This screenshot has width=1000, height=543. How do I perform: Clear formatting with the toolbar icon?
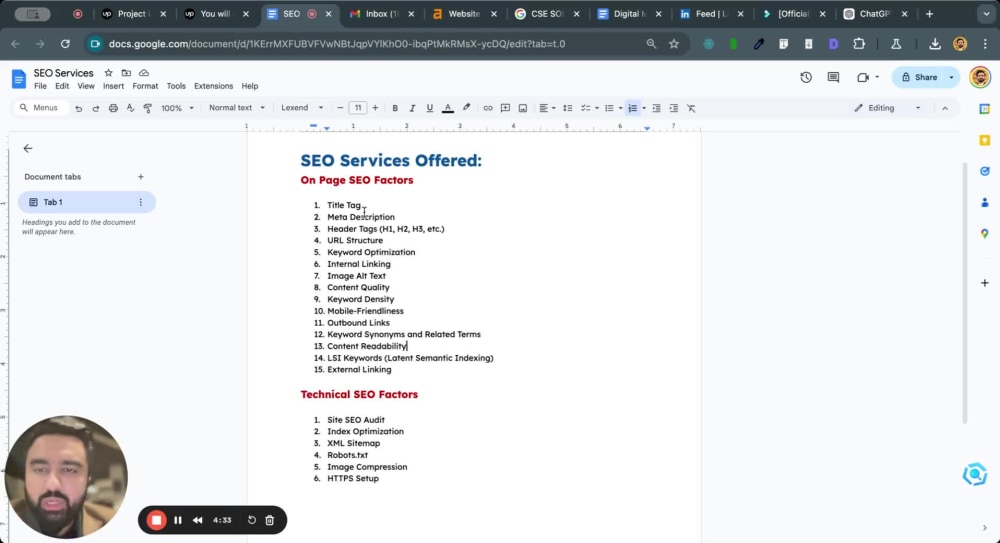click(x=691, y=108)
